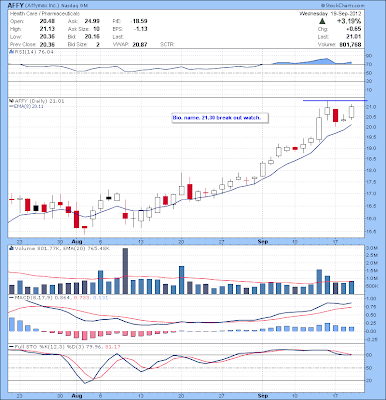This screenshot has width=386, height=400.
Task: Click the High value 21.13
Action: (47, 29)
